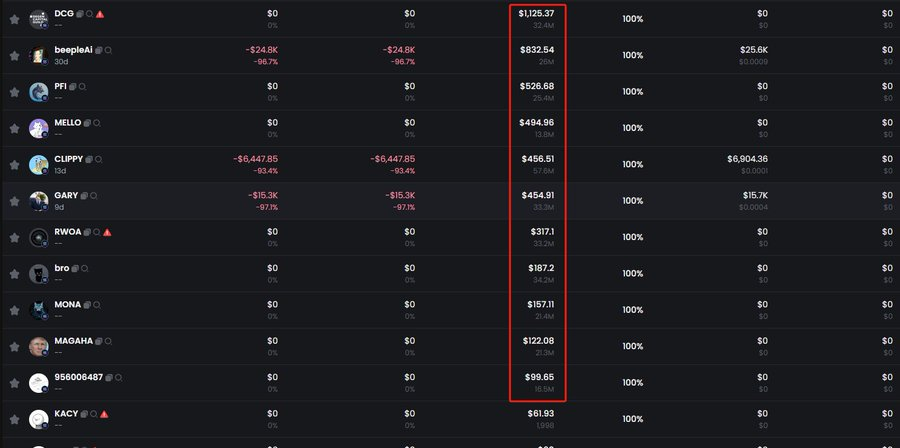Toggle the star for PFI
The width and height of the screenshot is (900, 448).
(x=14, y=92)
